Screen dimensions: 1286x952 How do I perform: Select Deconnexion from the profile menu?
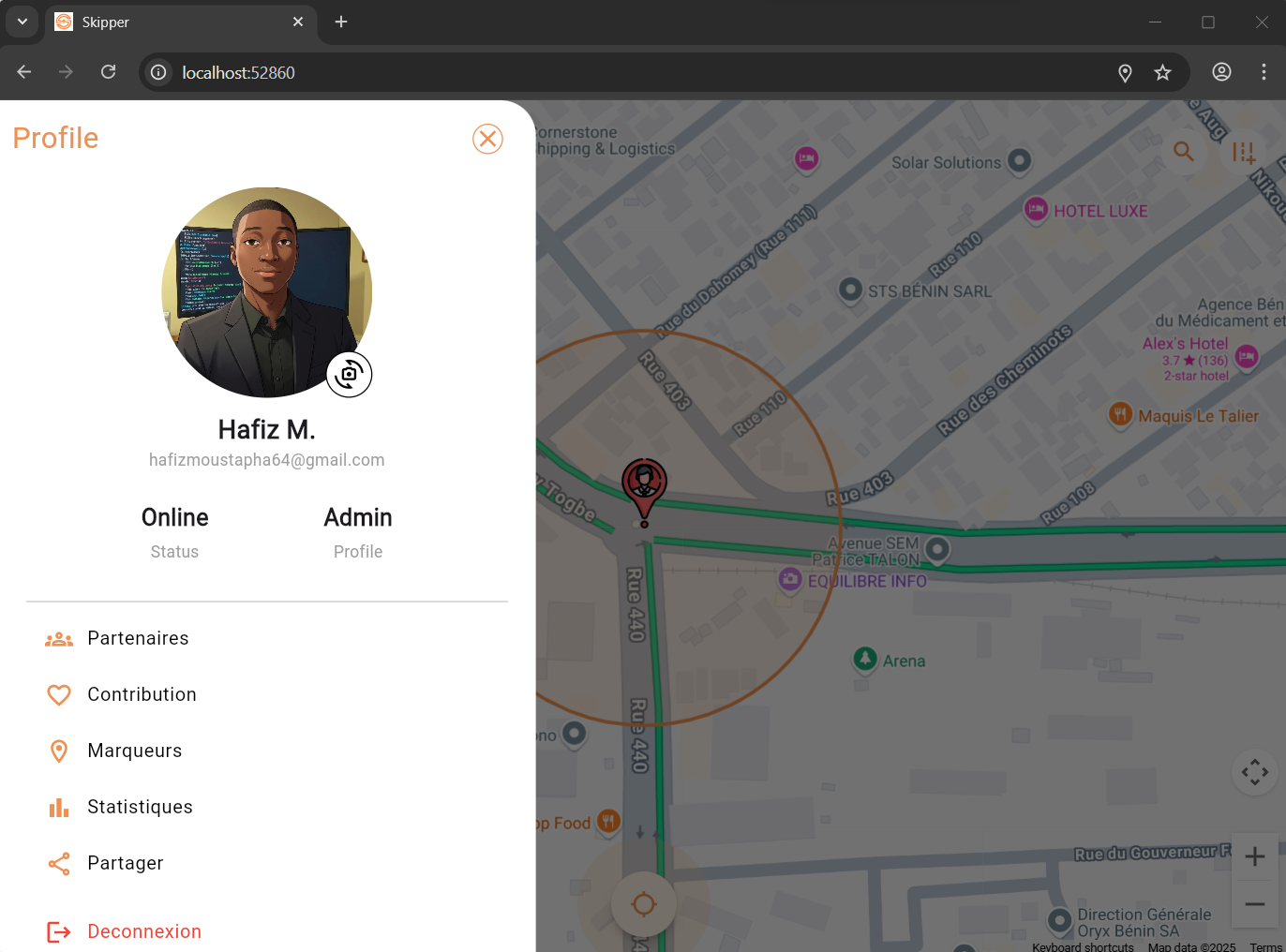click(x=143, y=931)
